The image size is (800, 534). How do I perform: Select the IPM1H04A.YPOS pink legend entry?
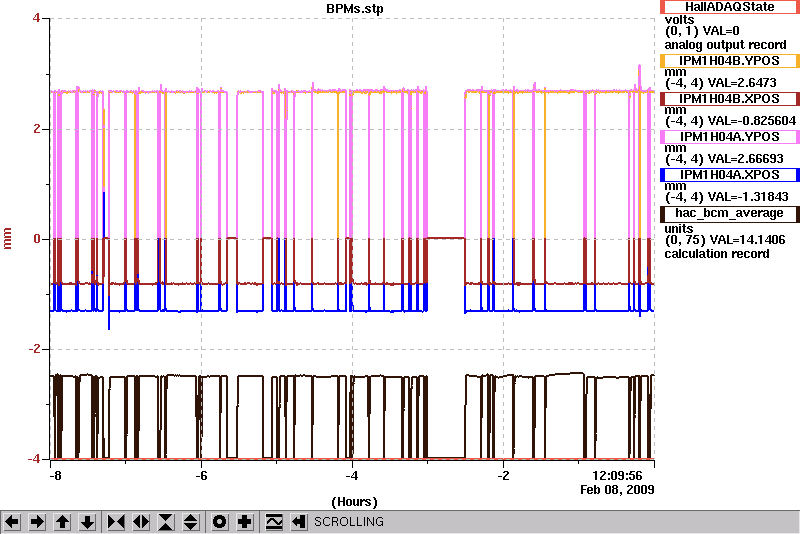coord(730,137)
